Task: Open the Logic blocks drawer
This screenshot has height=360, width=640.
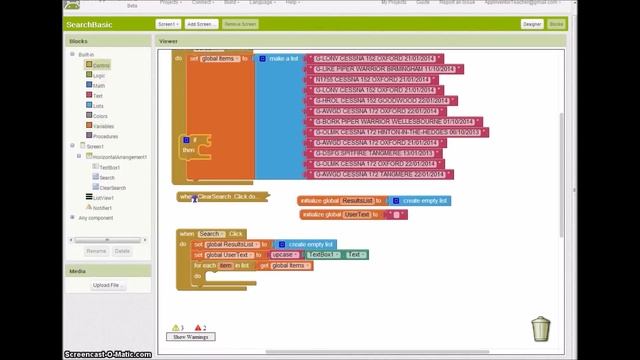Action: point(96,75)
